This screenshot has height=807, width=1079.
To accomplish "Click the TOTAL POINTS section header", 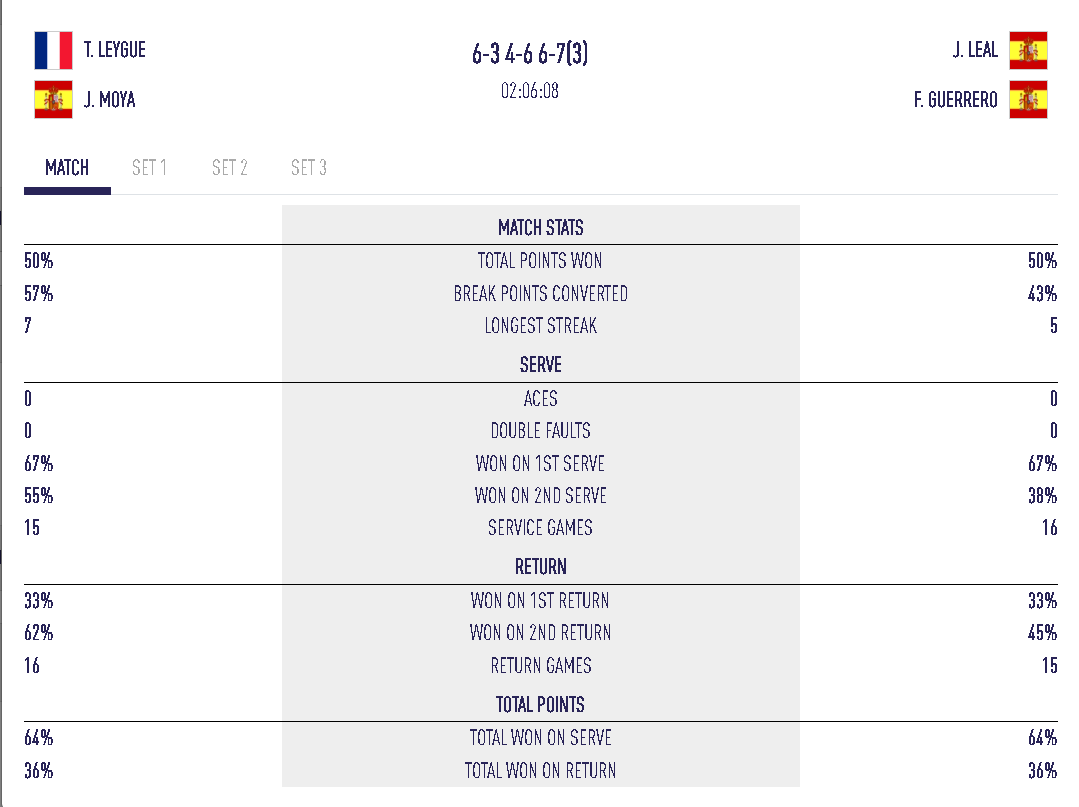I will point(540,704).
